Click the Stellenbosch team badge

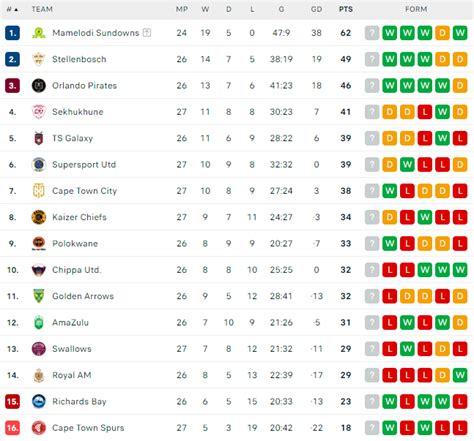click(39, 59)
